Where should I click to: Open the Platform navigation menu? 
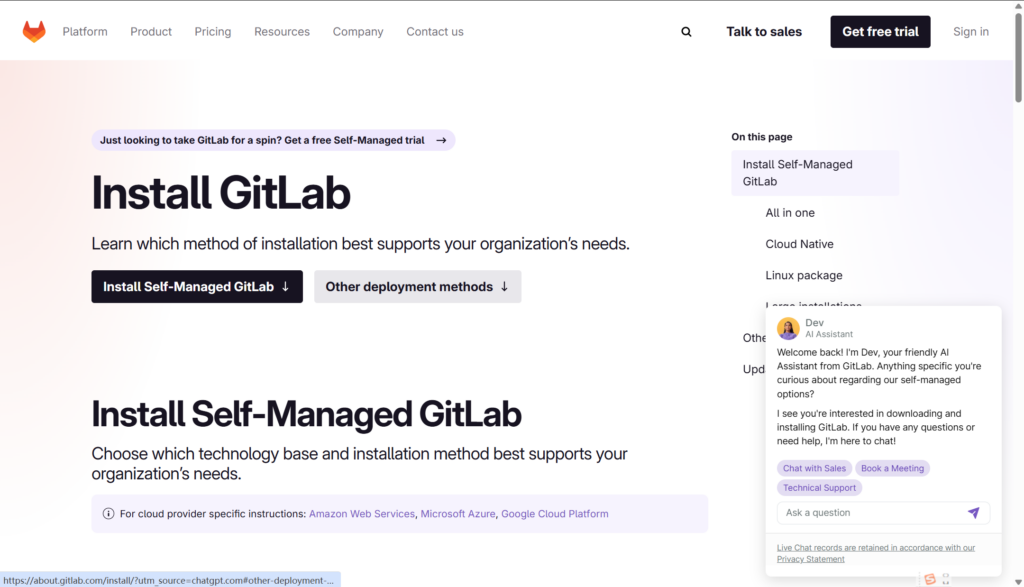[x=85, y=32]
